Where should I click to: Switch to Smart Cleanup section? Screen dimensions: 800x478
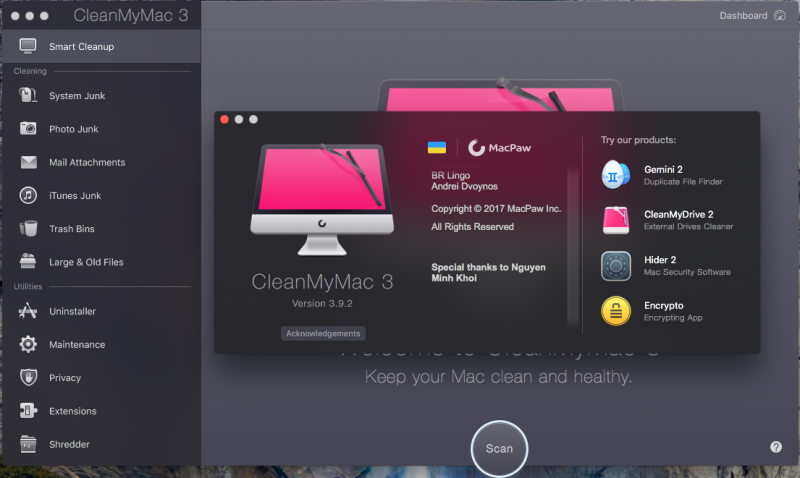[101, 46]
